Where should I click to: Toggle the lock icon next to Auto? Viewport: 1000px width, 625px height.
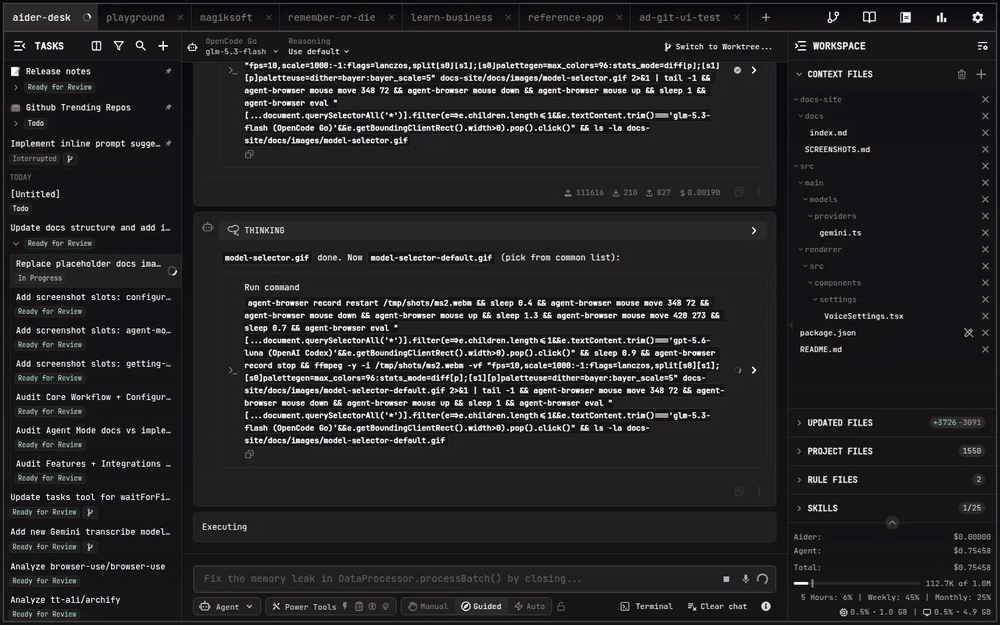click(561, 607)
